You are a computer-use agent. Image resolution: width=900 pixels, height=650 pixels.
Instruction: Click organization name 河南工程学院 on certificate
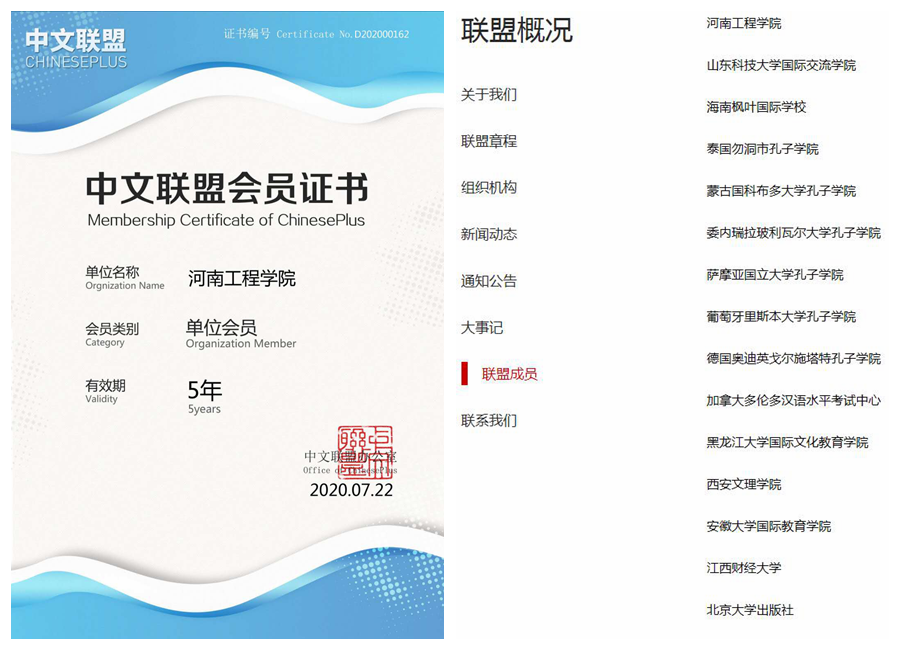point(242,278)
